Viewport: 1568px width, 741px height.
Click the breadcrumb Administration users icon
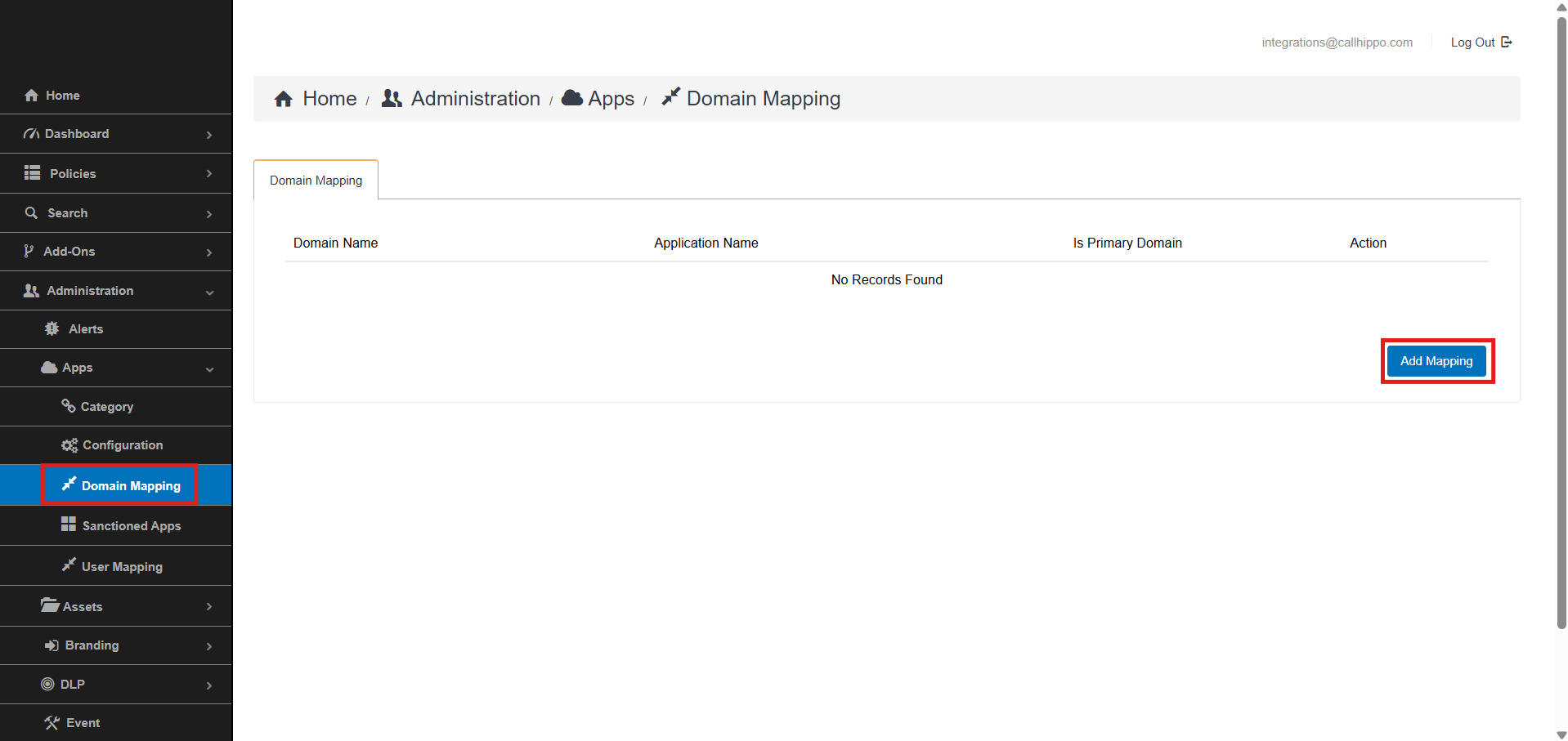(x=392, y=98)
